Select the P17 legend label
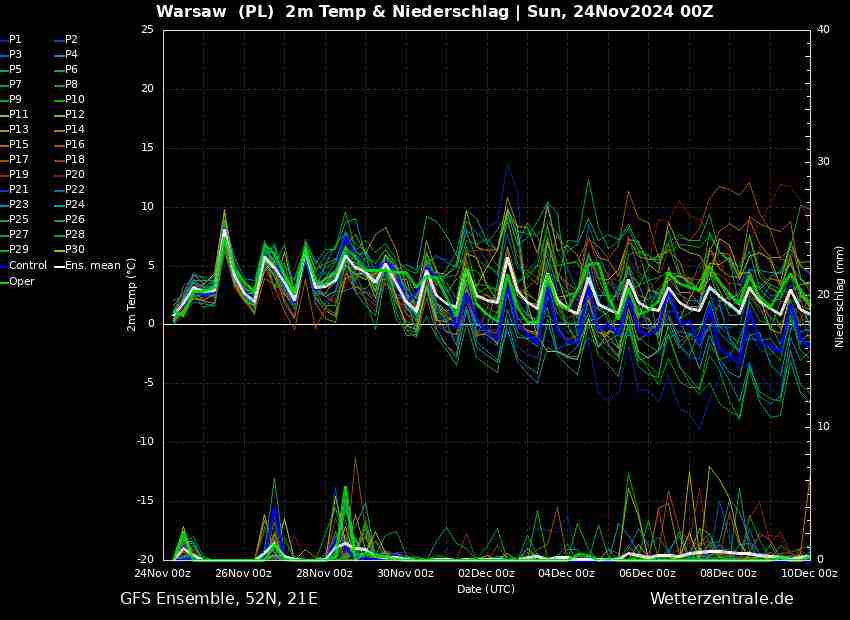 (15, 159)
